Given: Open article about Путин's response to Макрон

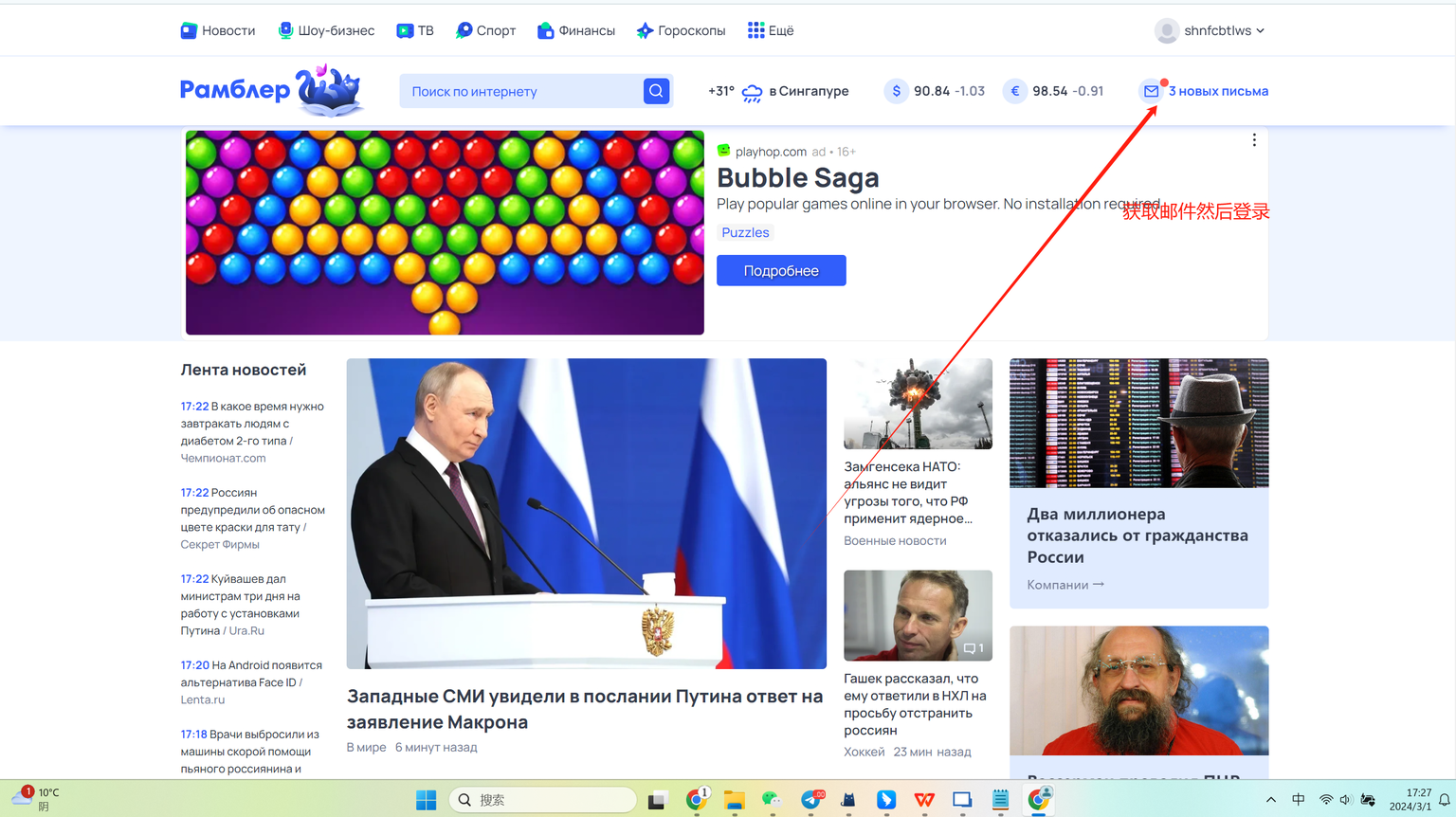Looking at the screenshot, I should coord(585,707).
